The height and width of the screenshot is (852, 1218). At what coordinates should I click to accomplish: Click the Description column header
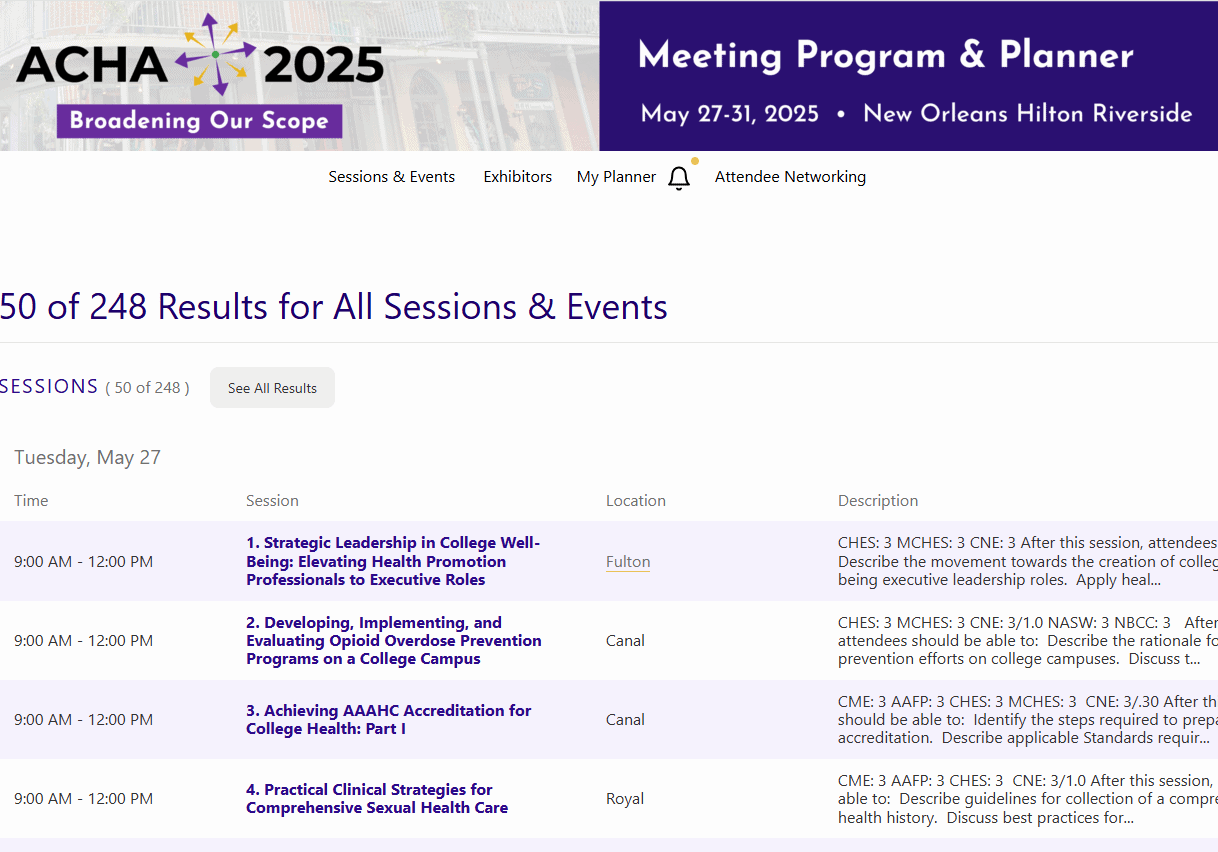[878, 501]
